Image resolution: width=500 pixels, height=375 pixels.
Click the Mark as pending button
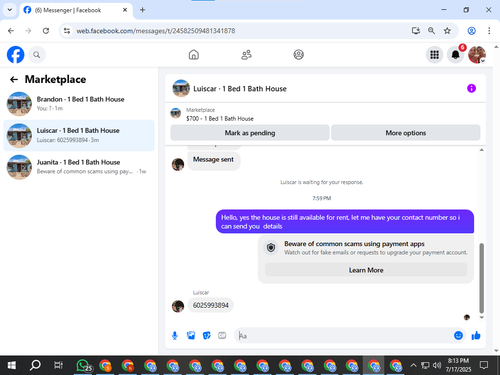pos(250,133)
